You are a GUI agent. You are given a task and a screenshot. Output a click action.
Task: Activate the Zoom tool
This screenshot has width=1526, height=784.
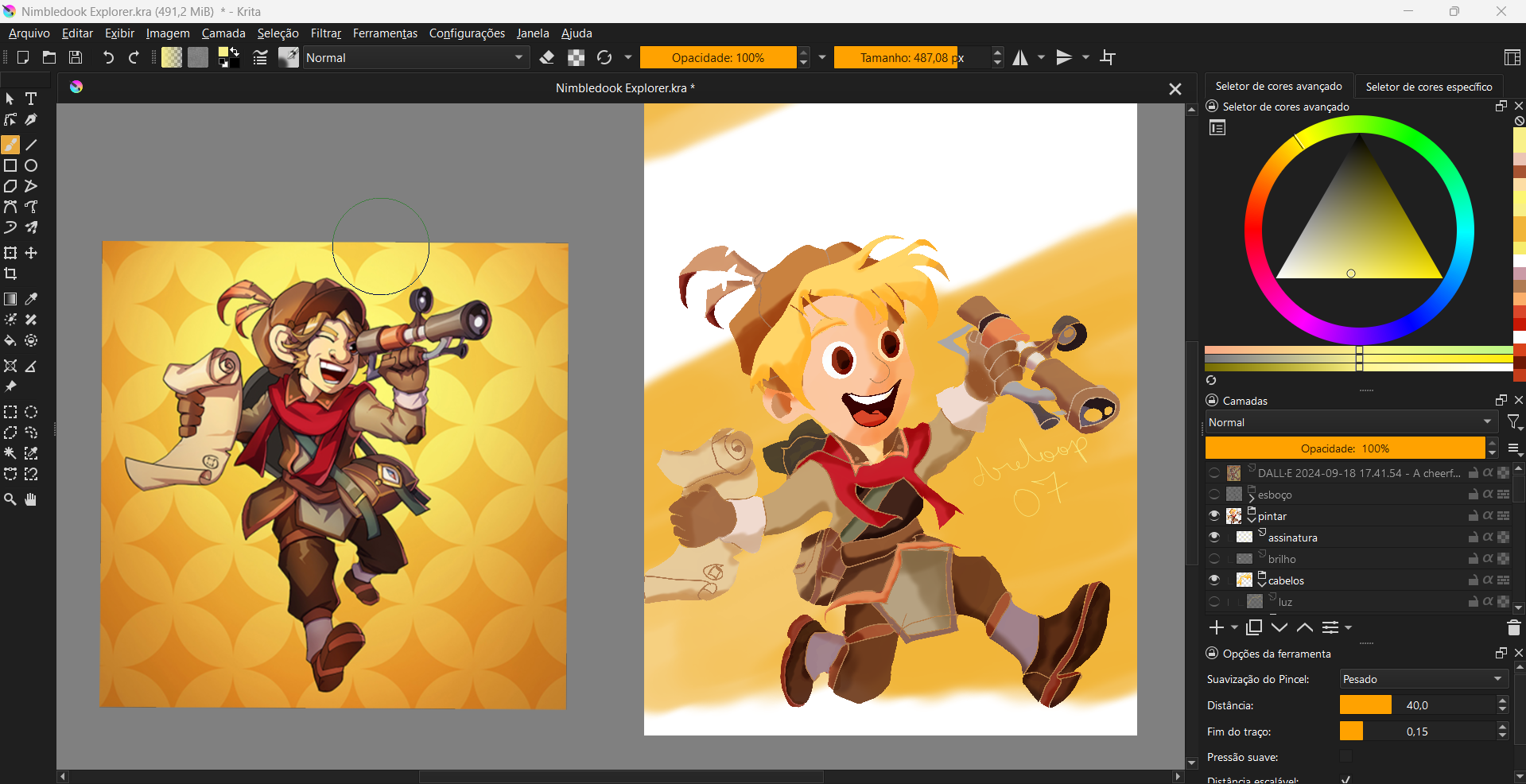pos(10,499)
